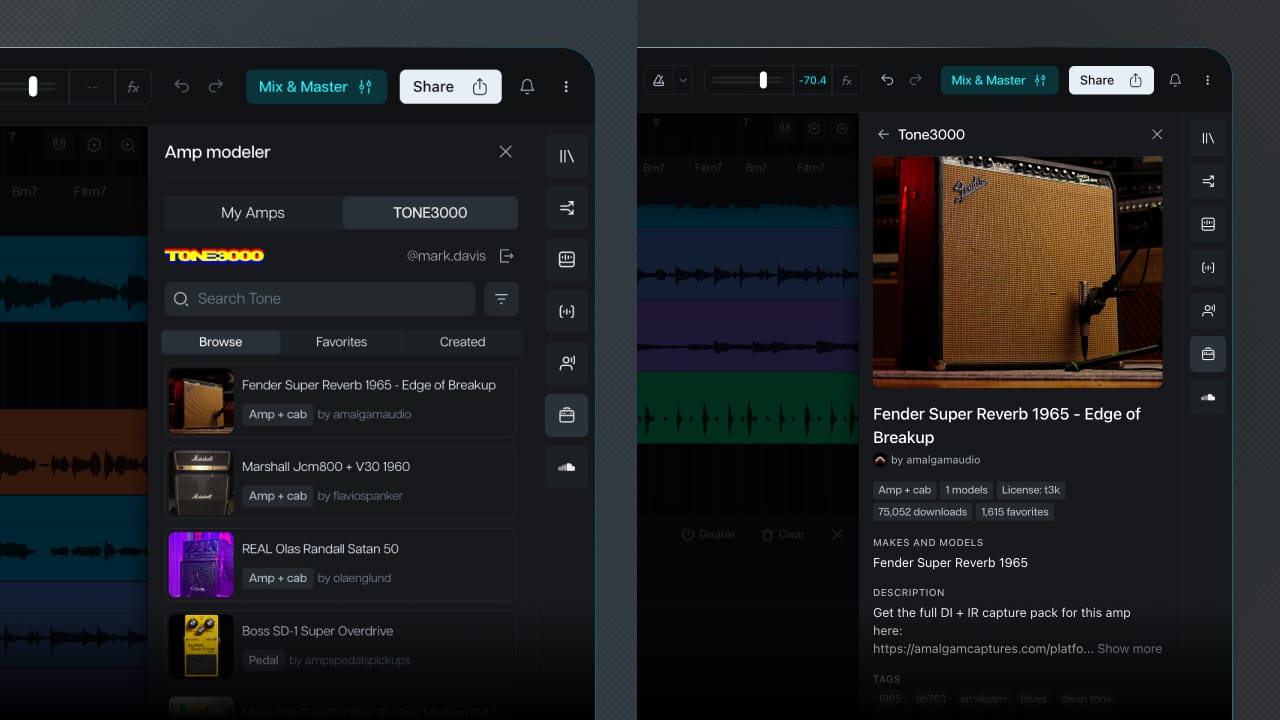Image resolution: width=1280 pixels, height=720 pixels.
Task: Click notifications bell in Tone3000 window
Action: (1175, 80)
